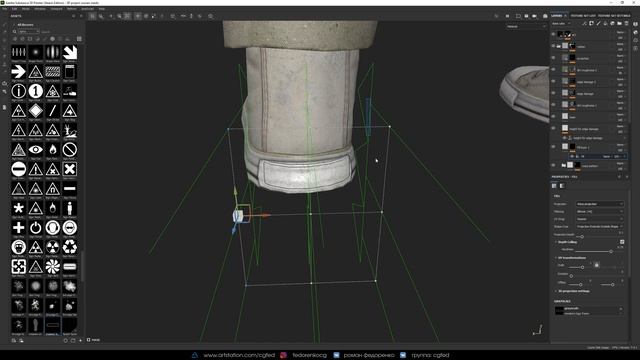Viewport: 640px width, 360px height.
Task: Toggle visibility of edge damage 2 layer
Action: 553,81
